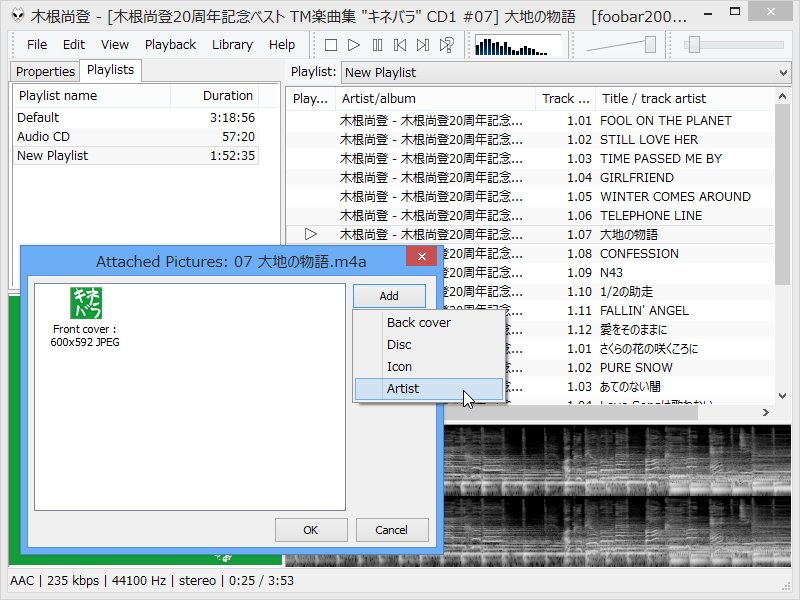
Task: Click the Stop playback icon
Action: pyautogui.click(x=331, y=44)
